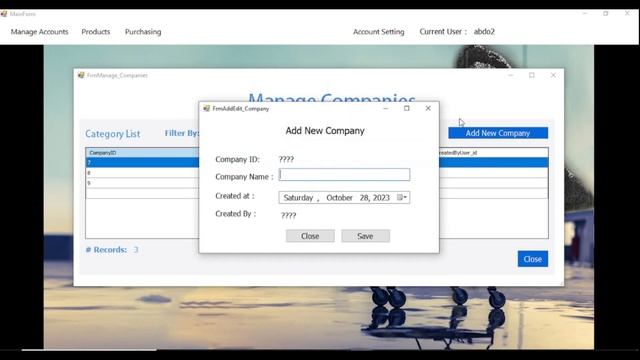Image resolution: width=640 pixels, height=360 pixels.
Task: Open the Created at calendar dropdown
Action: click(402, 198)
